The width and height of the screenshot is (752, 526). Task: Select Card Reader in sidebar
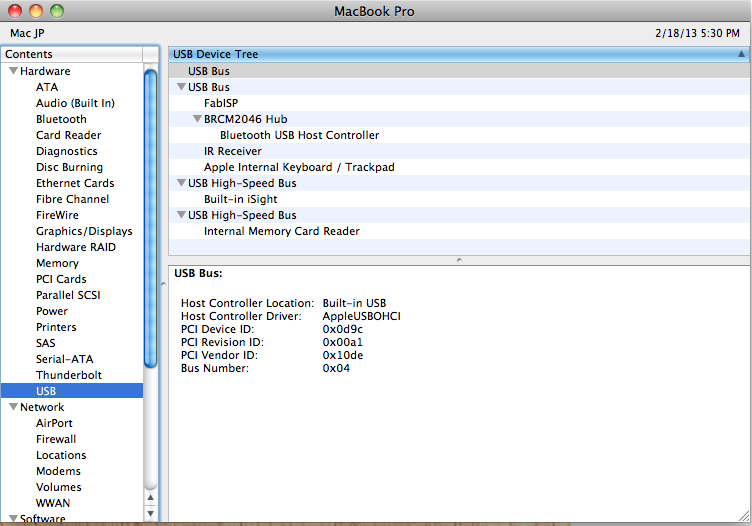click(69, 135)
